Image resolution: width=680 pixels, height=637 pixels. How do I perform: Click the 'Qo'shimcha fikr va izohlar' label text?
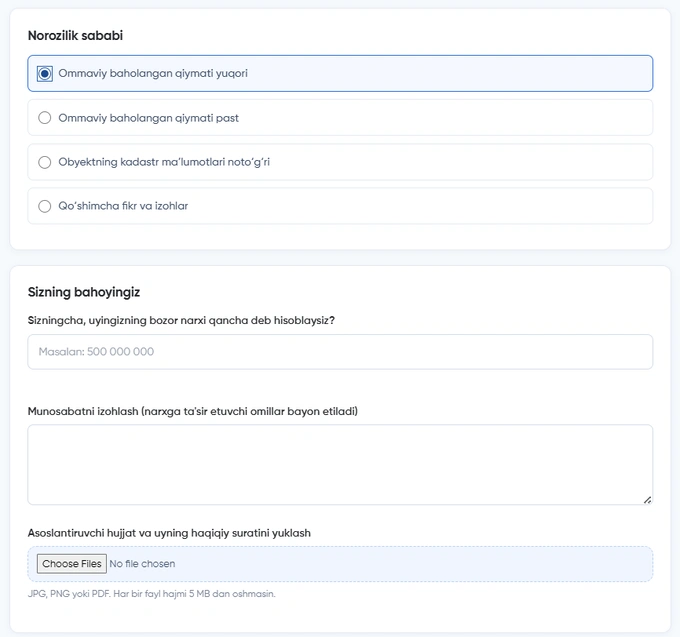pyautogui.click(x=123, y=206)
